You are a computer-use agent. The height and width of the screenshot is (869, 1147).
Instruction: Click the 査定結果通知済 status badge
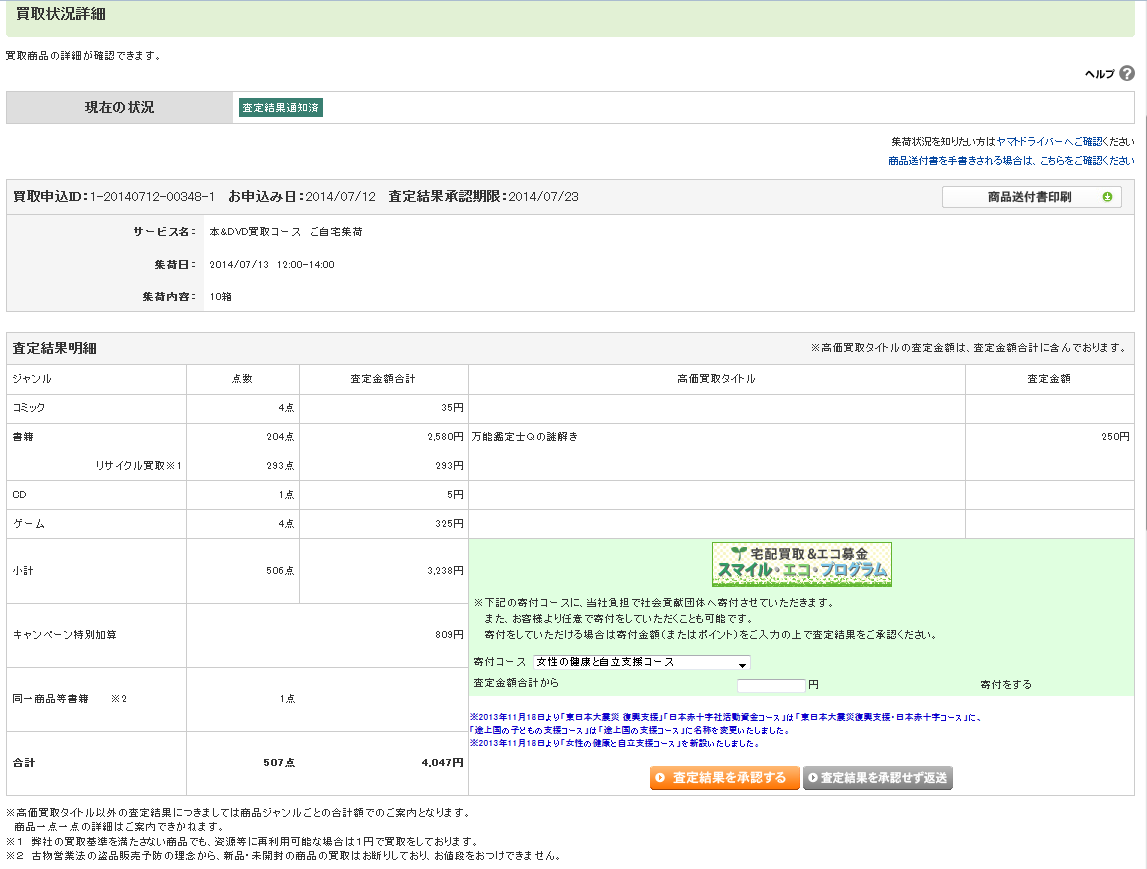pyautogui.click(x=281, y=108)
